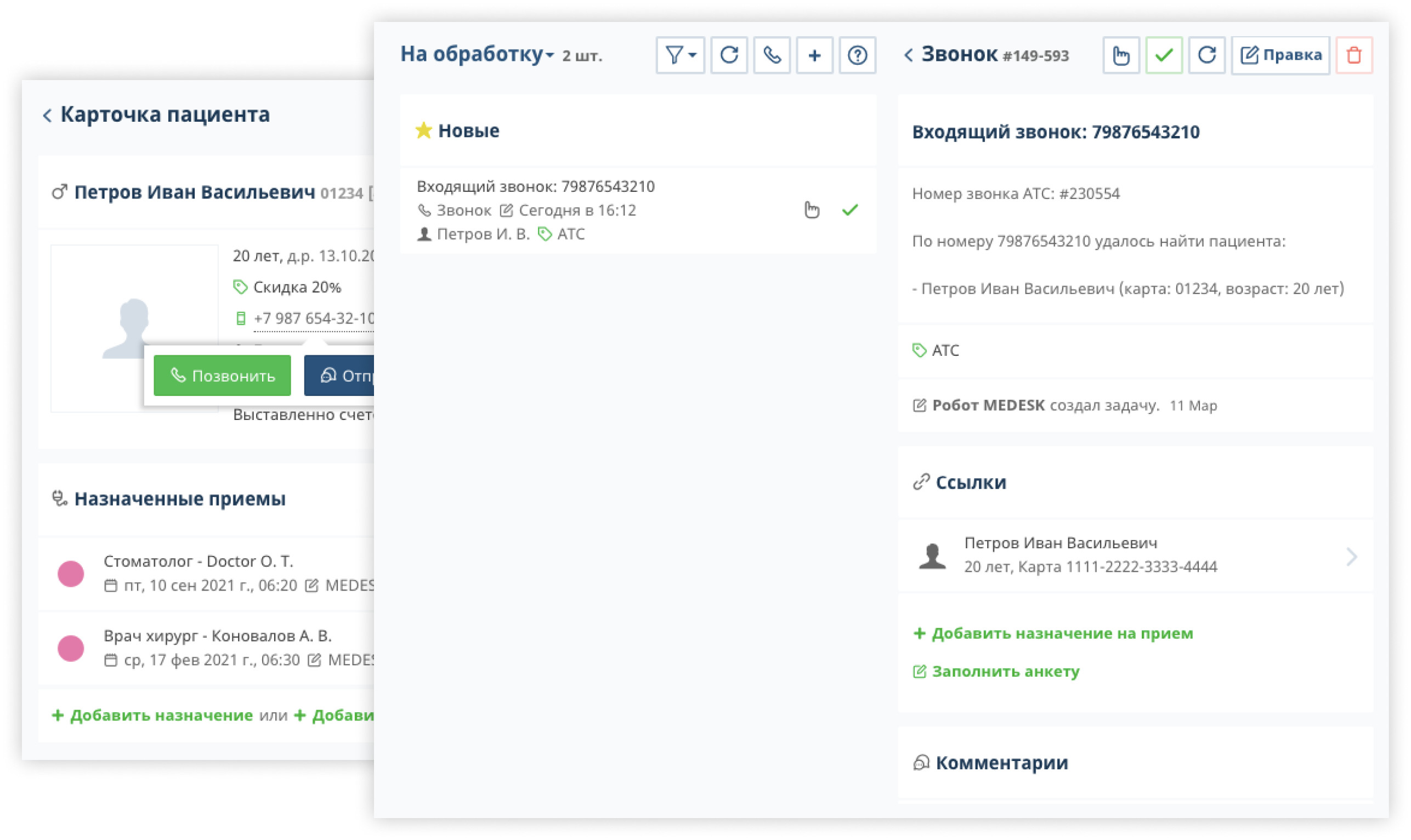Reload the call task details

click(1206, 55)
